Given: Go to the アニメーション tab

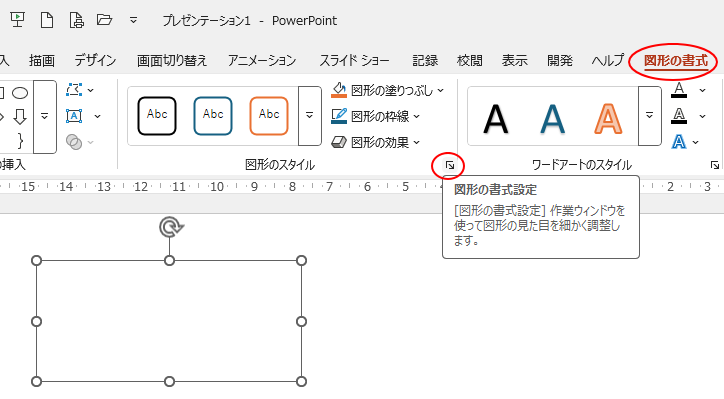Looking at the screenshot, I should point(262,60).
